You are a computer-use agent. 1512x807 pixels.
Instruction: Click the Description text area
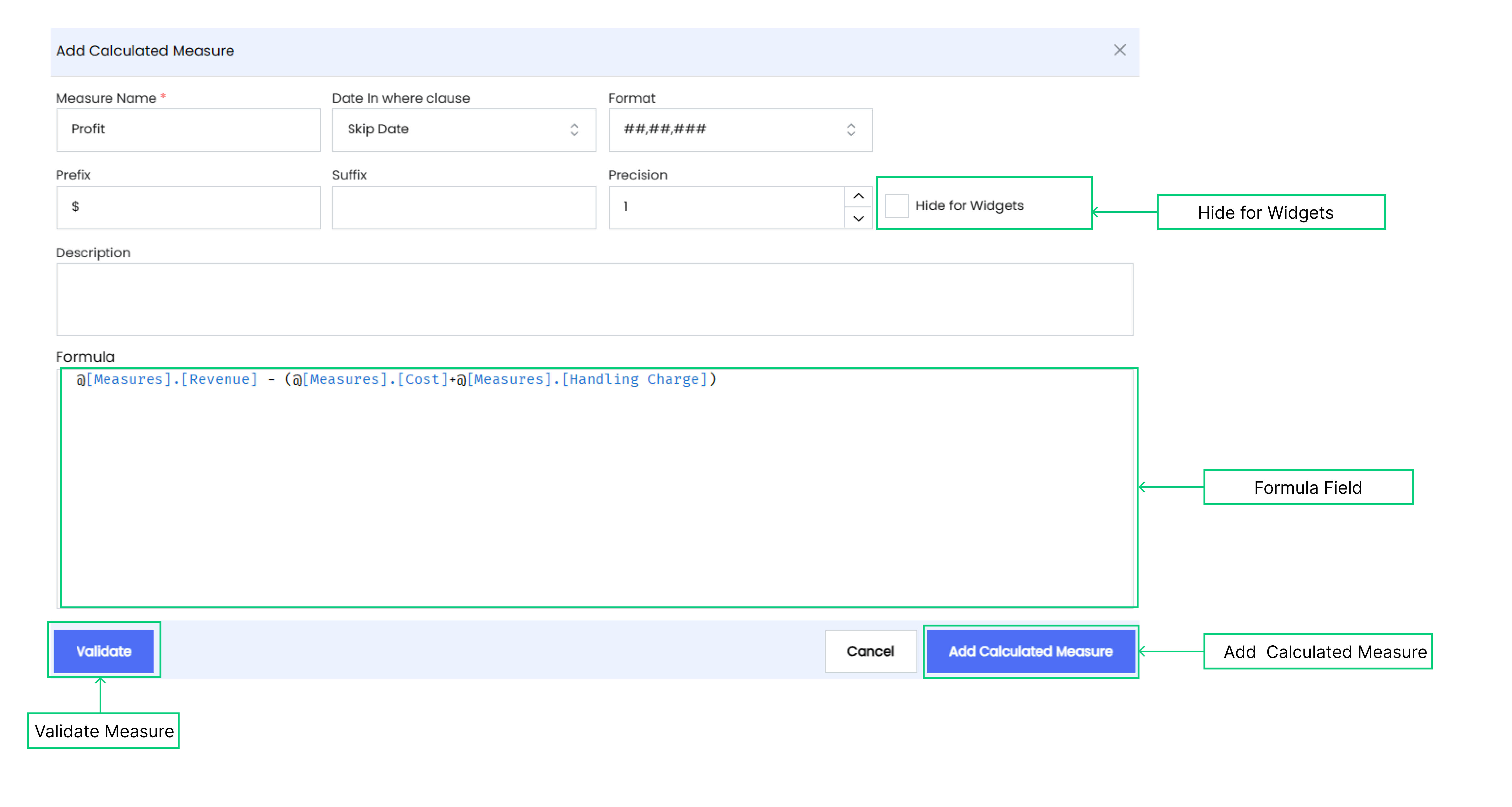point(595,299)
